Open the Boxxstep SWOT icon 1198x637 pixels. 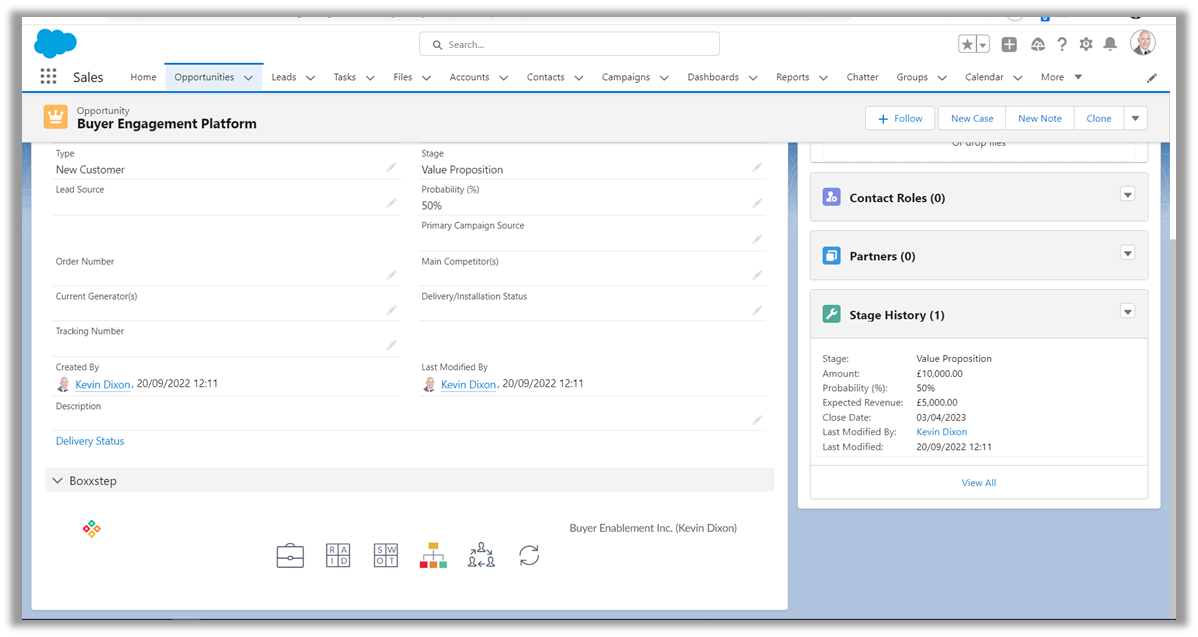tap(386, 555)
